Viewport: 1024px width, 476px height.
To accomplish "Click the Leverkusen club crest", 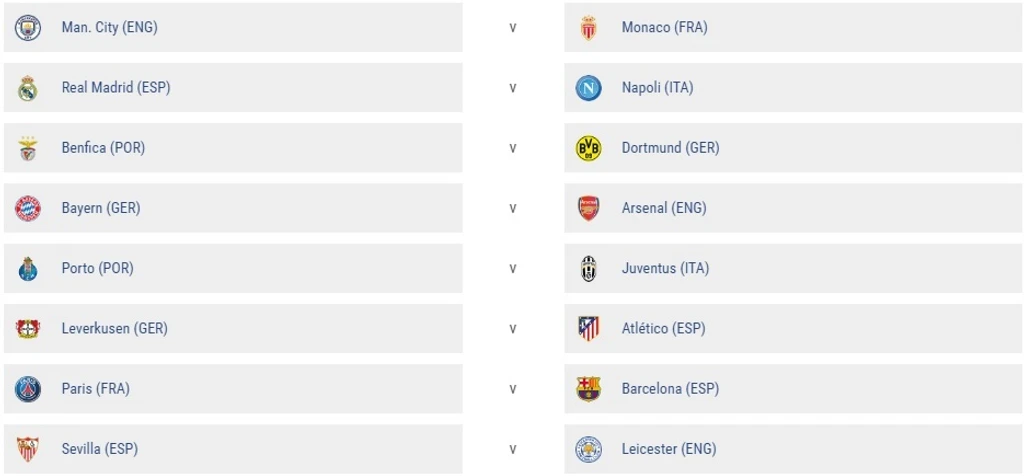I will tap(28, 328).
